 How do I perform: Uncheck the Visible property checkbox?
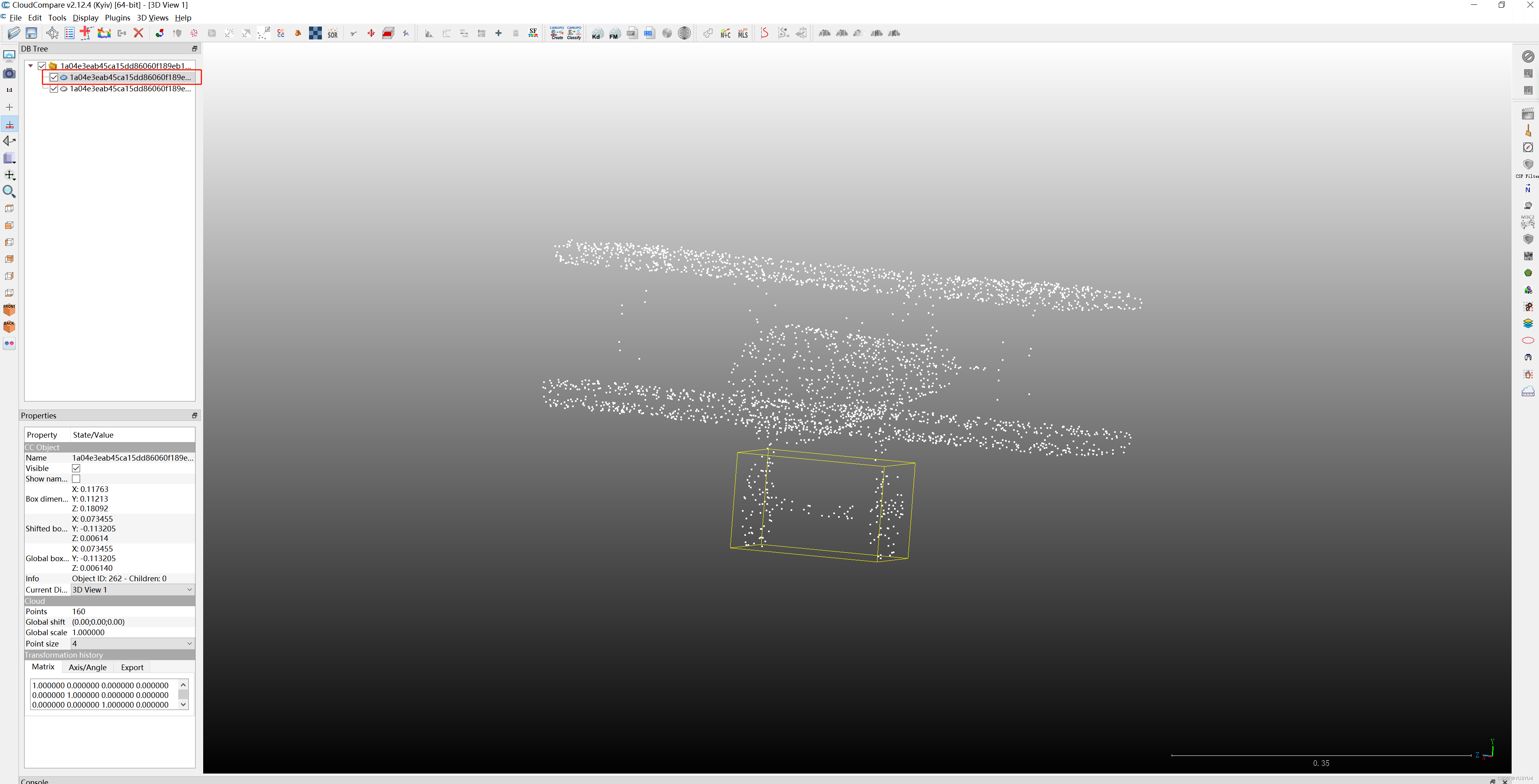click(x=76, y=468)
